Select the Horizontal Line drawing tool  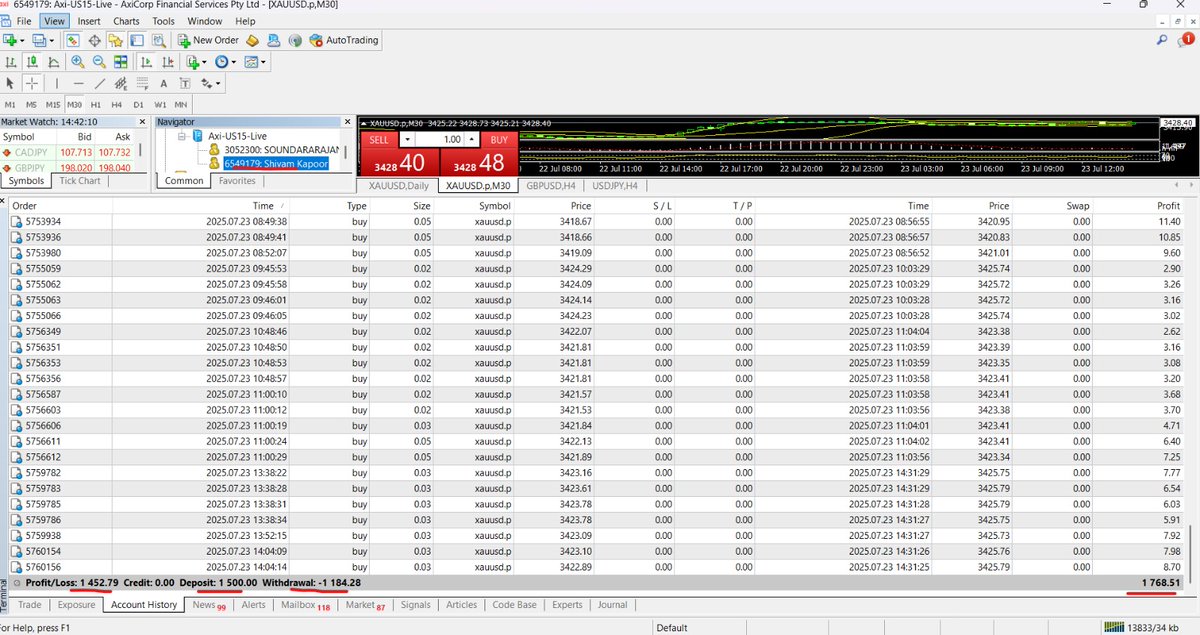(79, 84)
